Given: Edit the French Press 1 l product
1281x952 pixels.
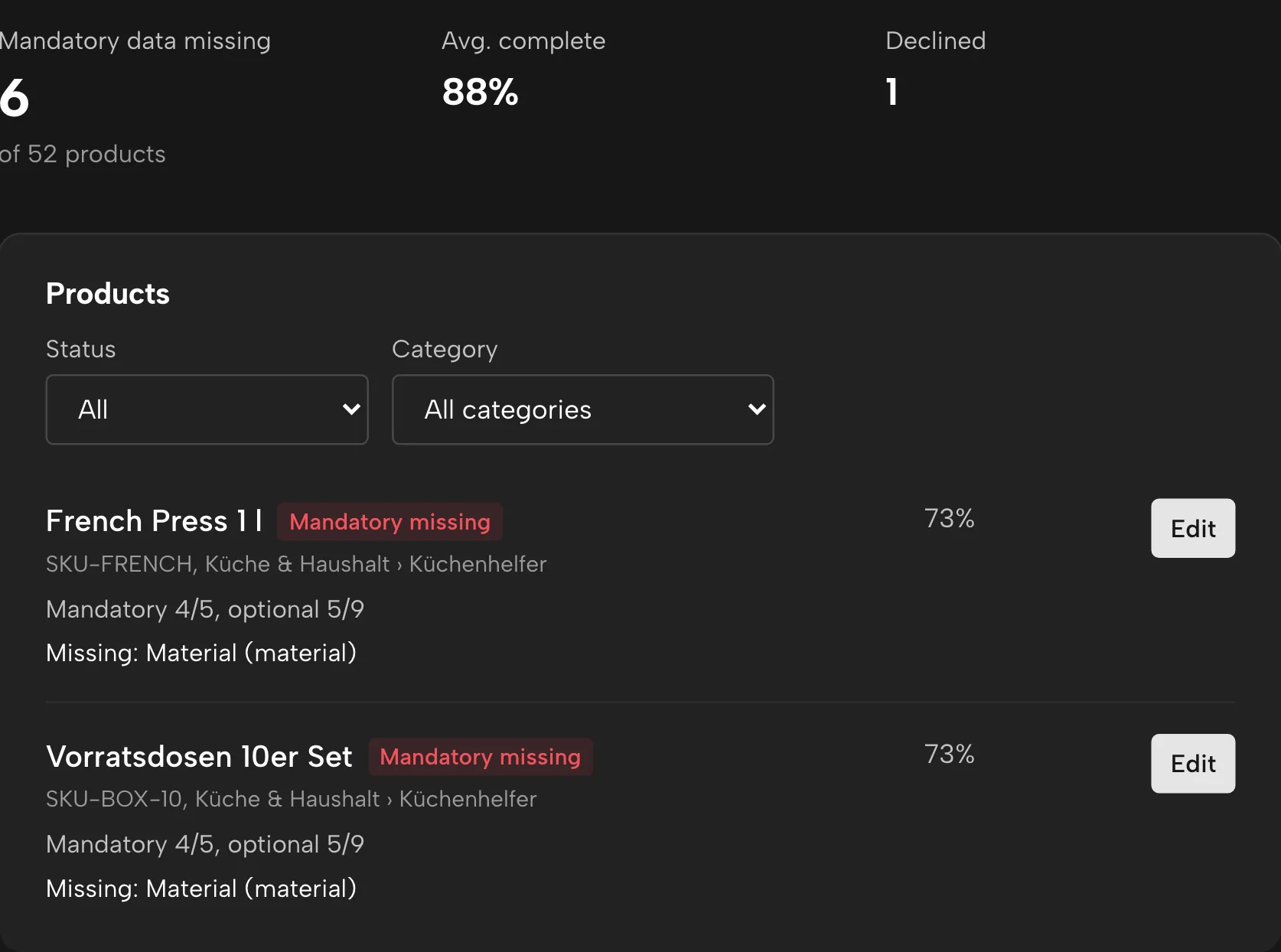Looking at the screenshot, I should (x=1192, y=528).
